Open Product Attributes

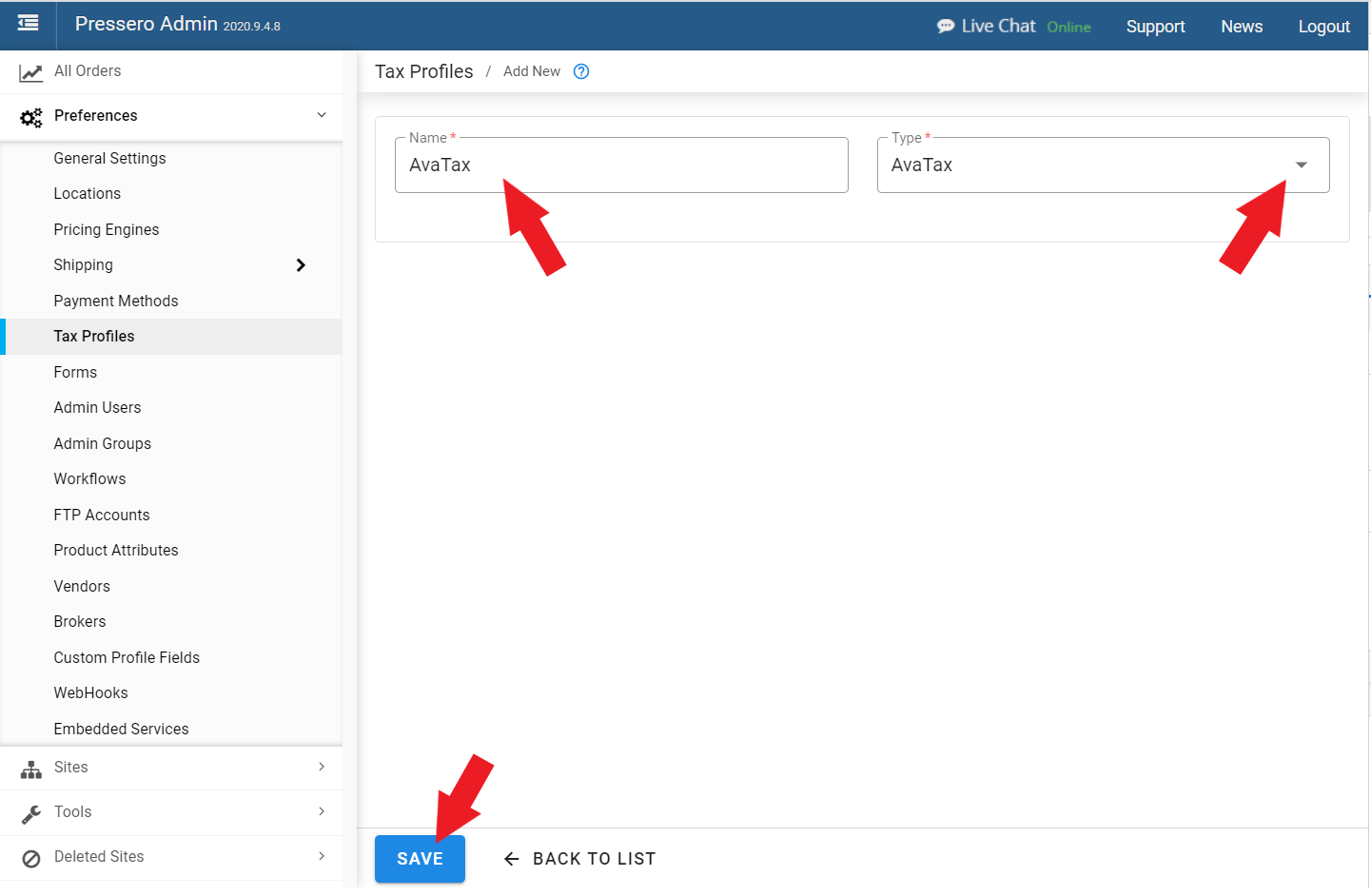point(115,551)
